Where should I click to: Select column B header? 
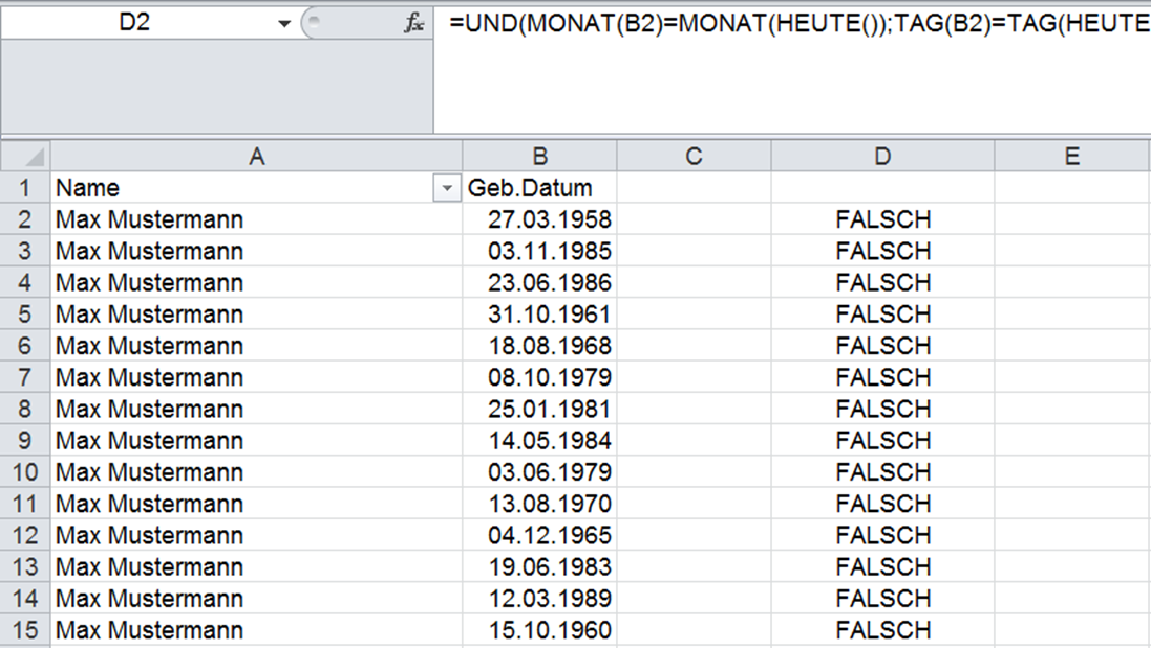click(540, 156)
